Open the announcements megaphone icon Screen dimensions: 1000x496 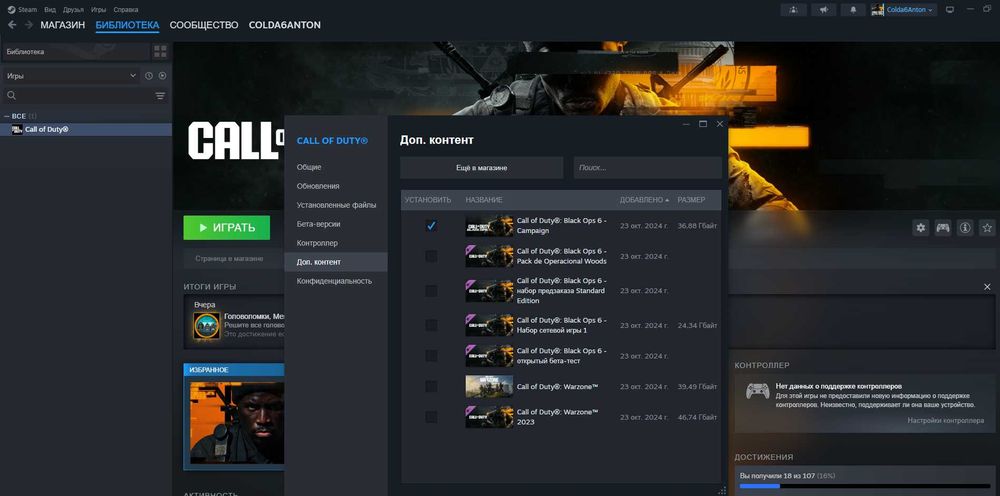(823, 10)
